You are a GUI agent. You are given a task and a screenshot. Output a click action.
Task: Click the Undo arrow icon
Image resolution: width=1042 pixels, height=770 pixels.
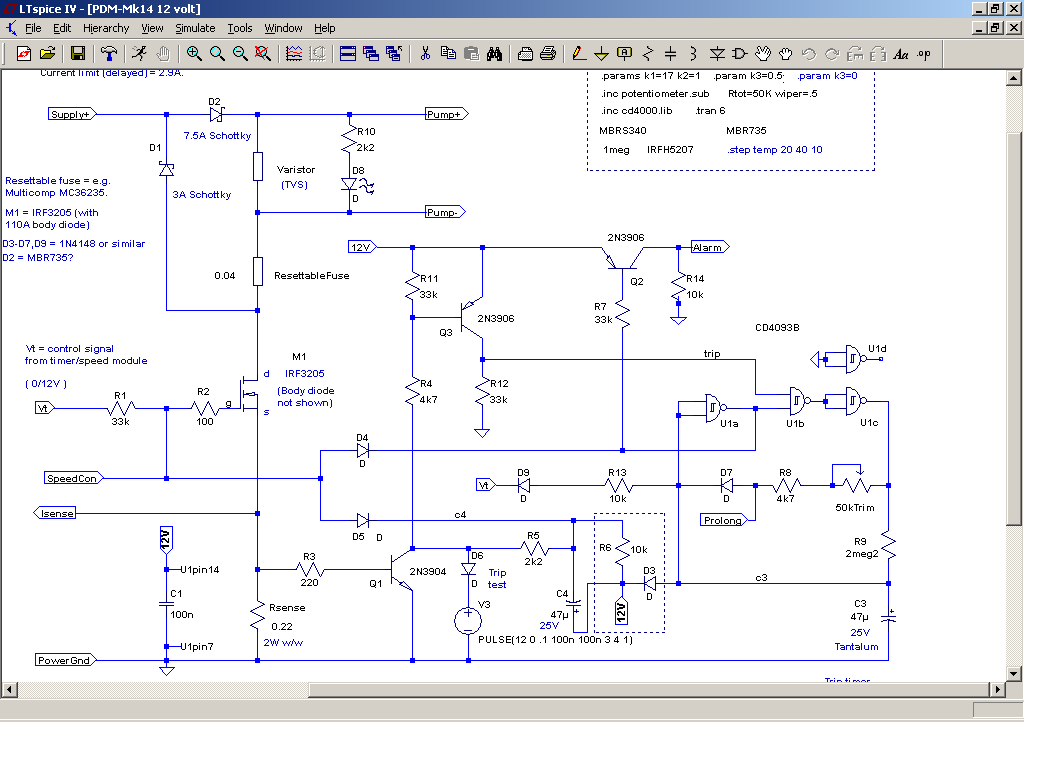pos(809,54)
